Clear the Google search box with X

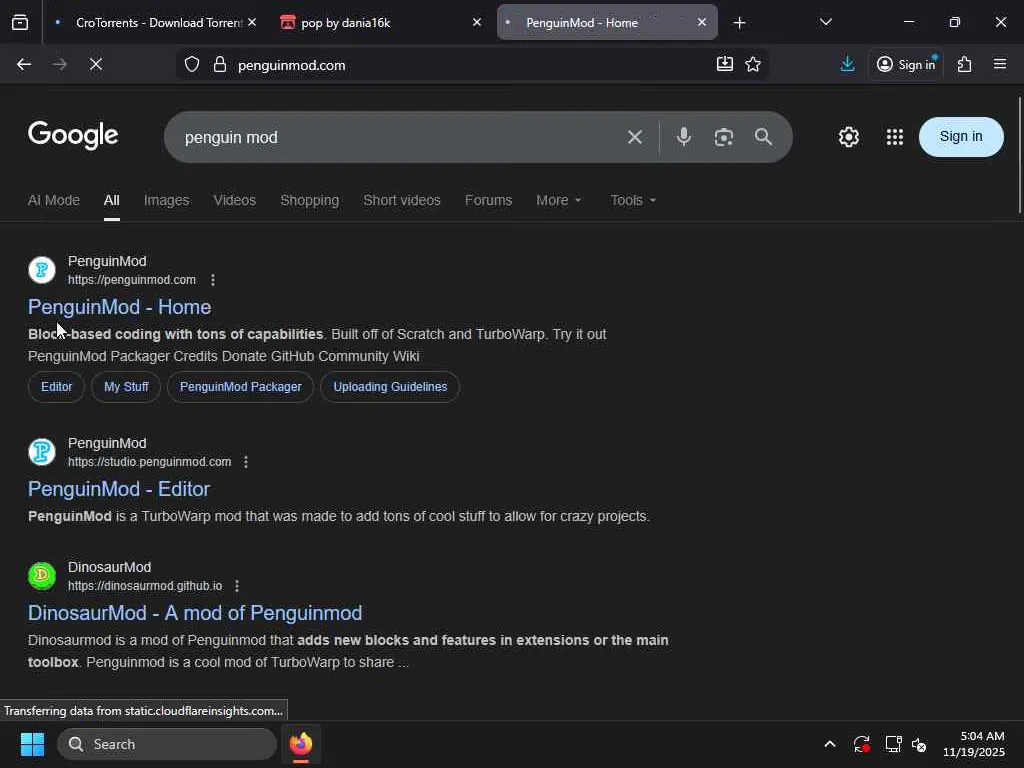tap(635, 137)
